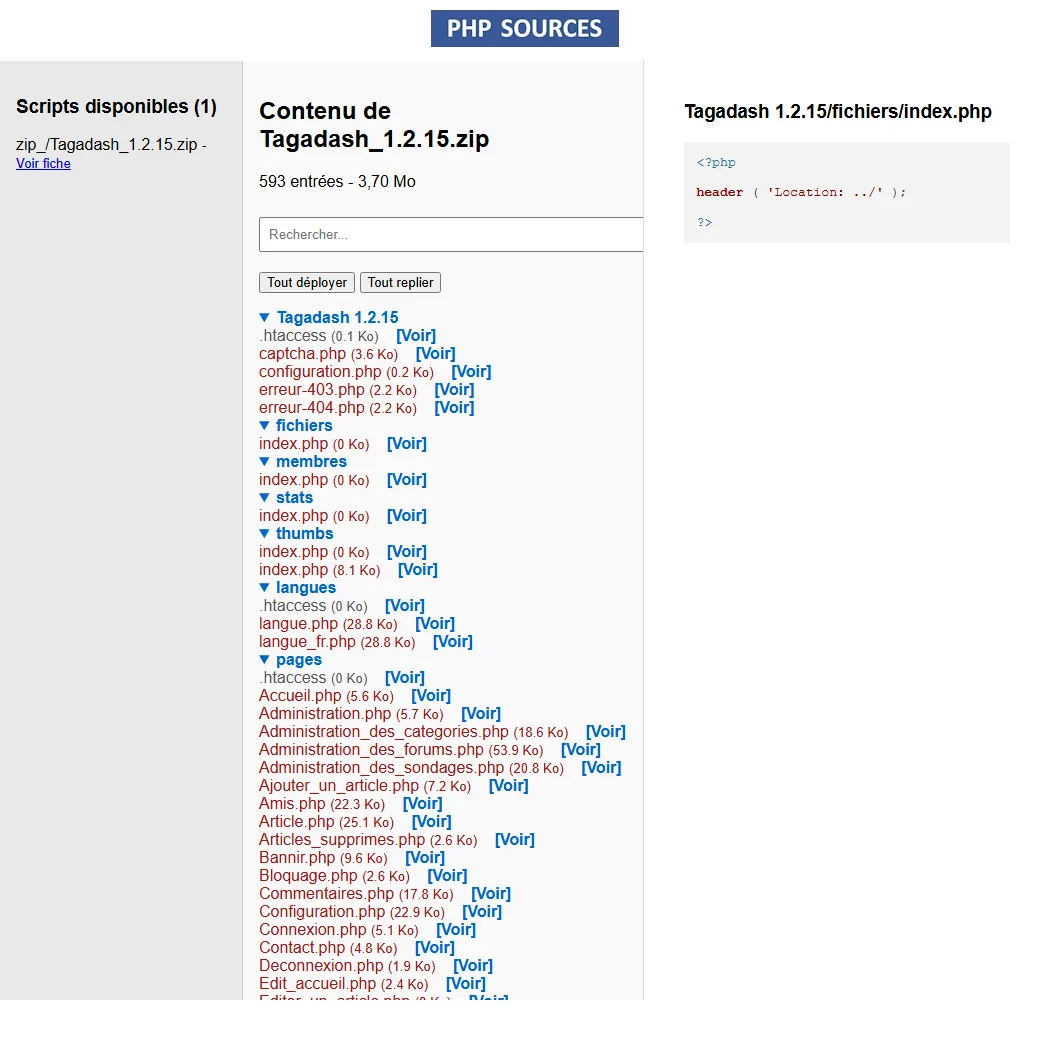Collapse the langues folder
This screenshot has height=1061, width=1050.
click(x=265, y=588)
